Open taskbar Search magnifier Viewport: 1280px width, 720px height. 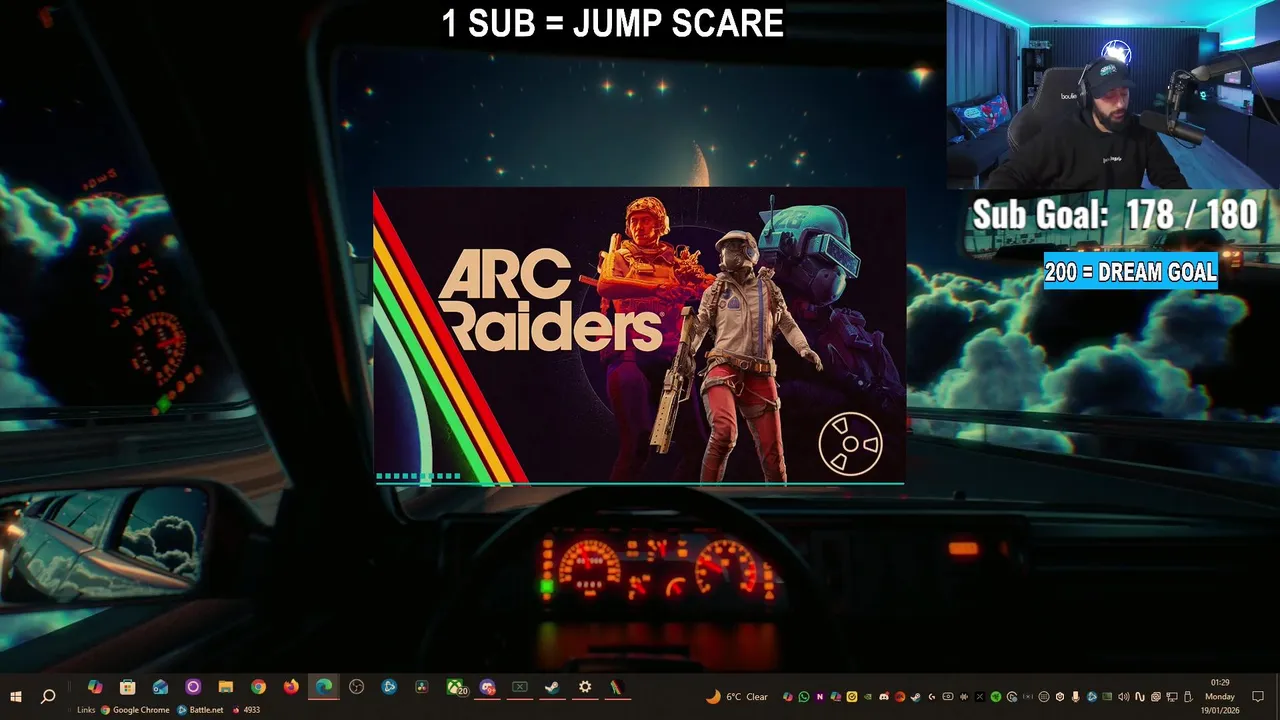click(x=47, y=696)
